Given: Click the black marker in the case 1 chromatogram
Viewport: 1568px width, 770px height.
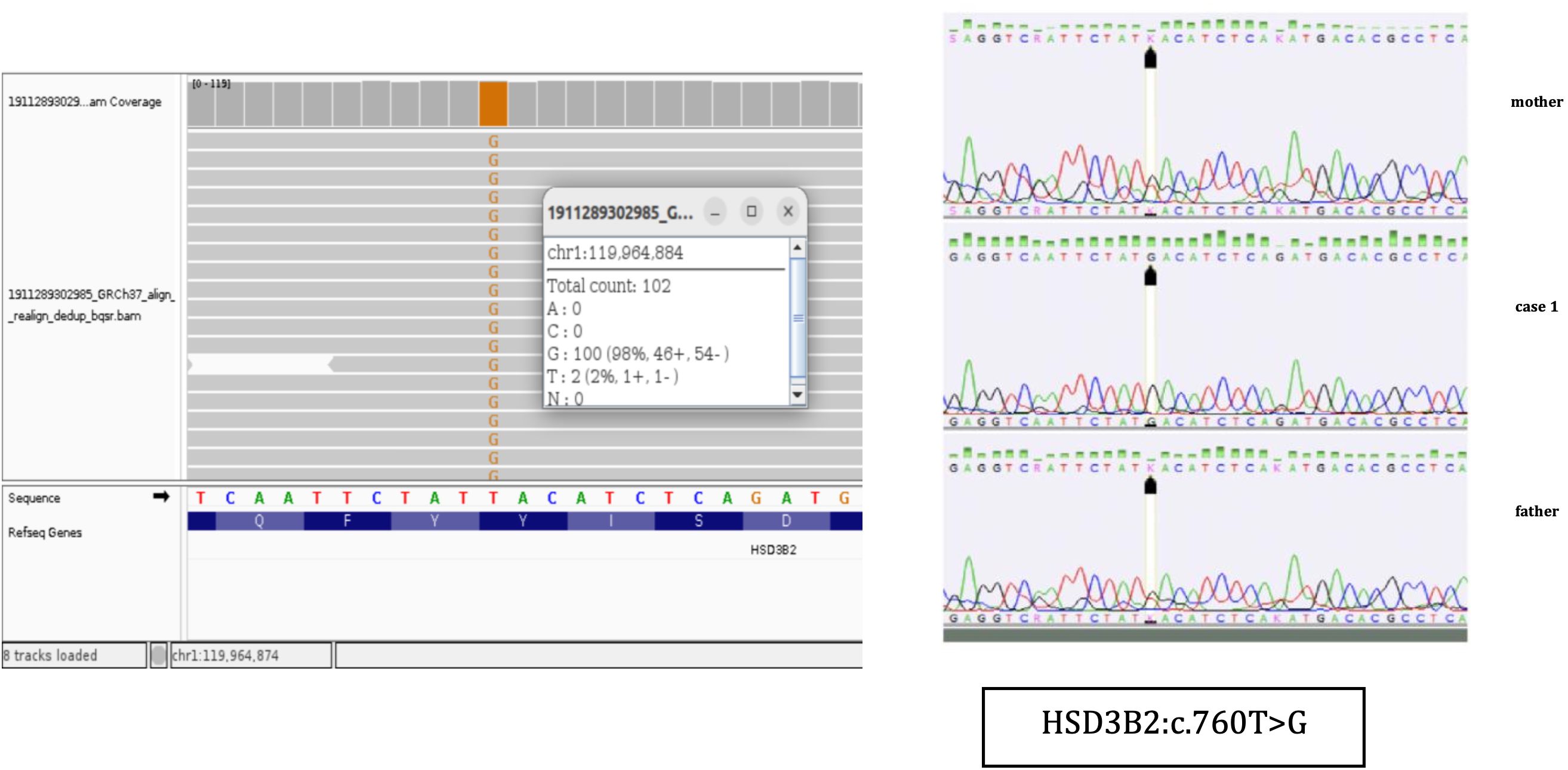Looking at the screenshot, I should (1150, 277).
